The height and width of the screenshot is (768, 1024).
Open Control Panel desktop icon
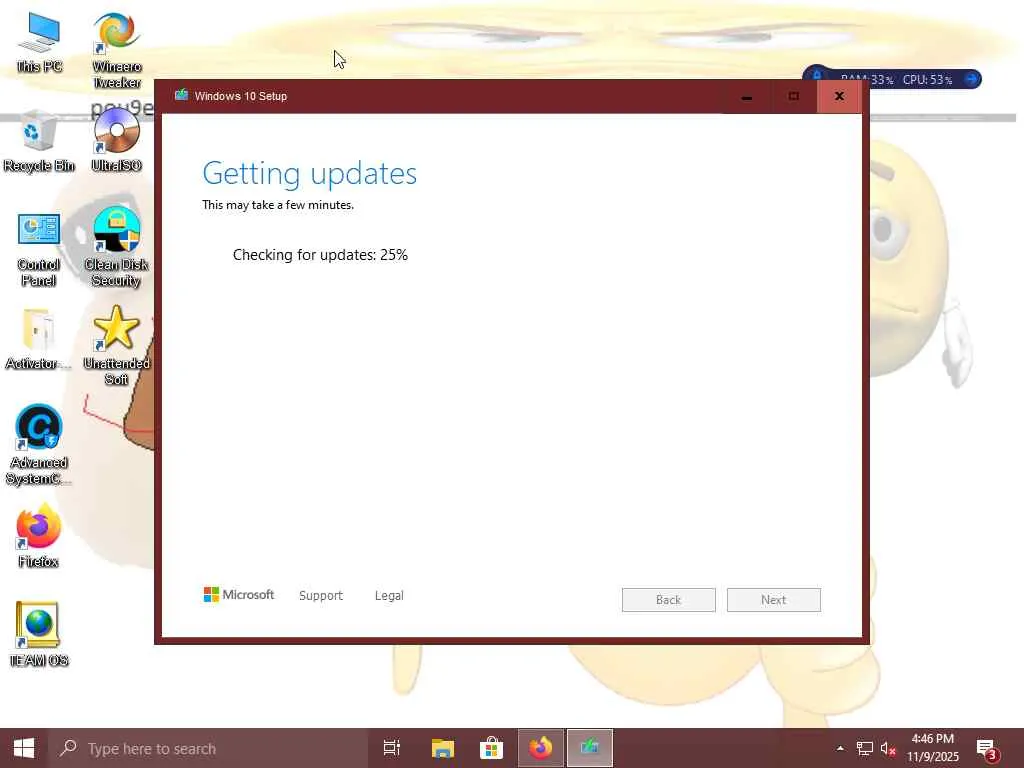pyautogui.click(x=39, y=249)
